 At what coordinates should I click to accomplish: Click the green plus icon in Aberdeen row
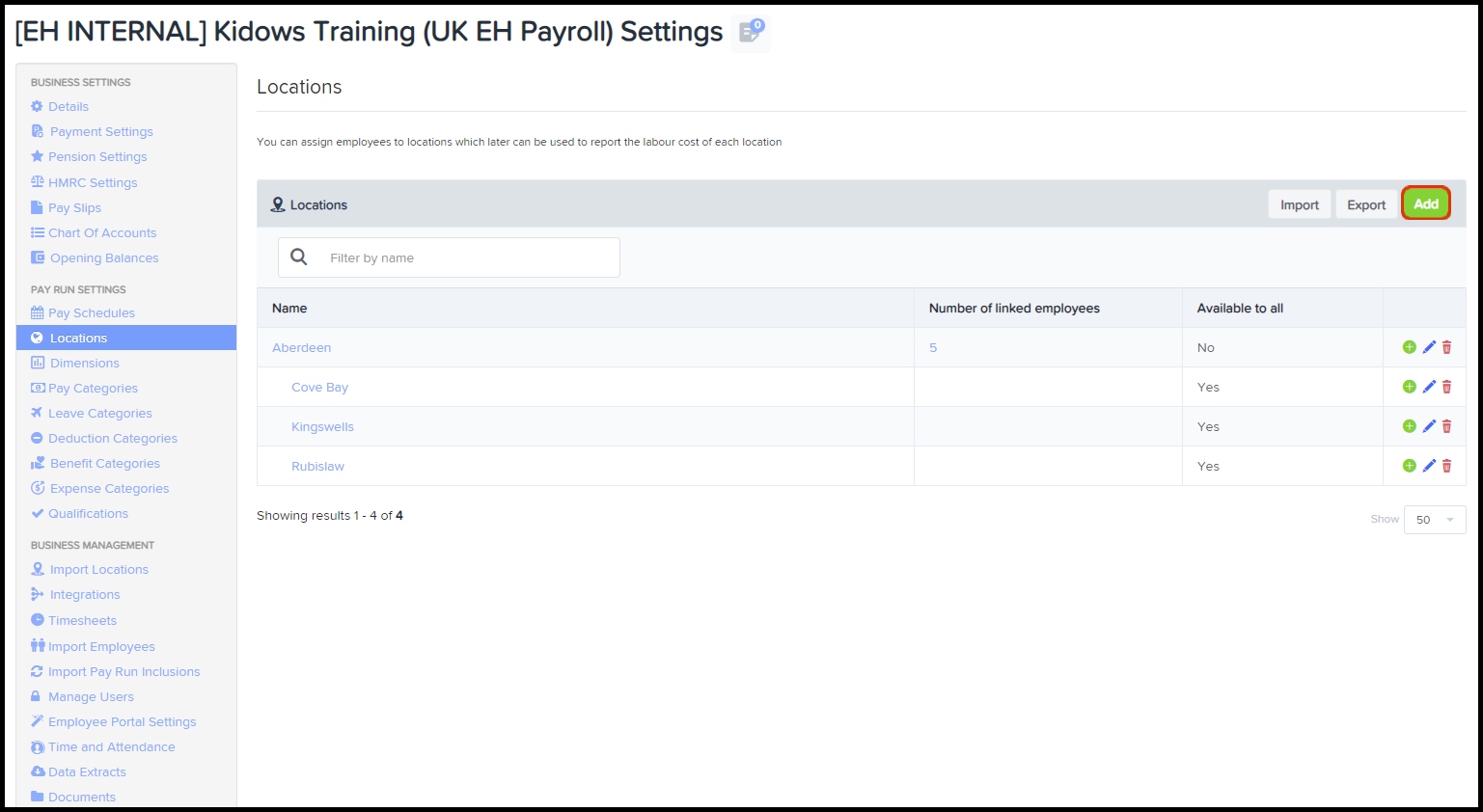point(1409,347)
